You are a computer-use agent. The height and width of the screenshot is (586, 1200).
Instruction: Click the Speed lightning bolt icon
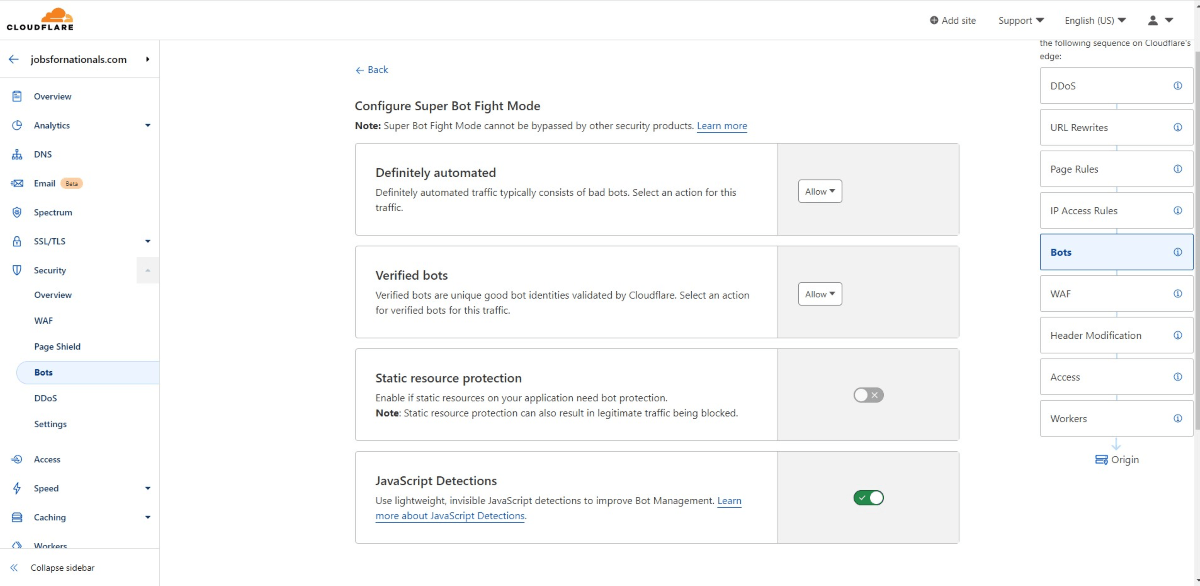pos(16,488)
